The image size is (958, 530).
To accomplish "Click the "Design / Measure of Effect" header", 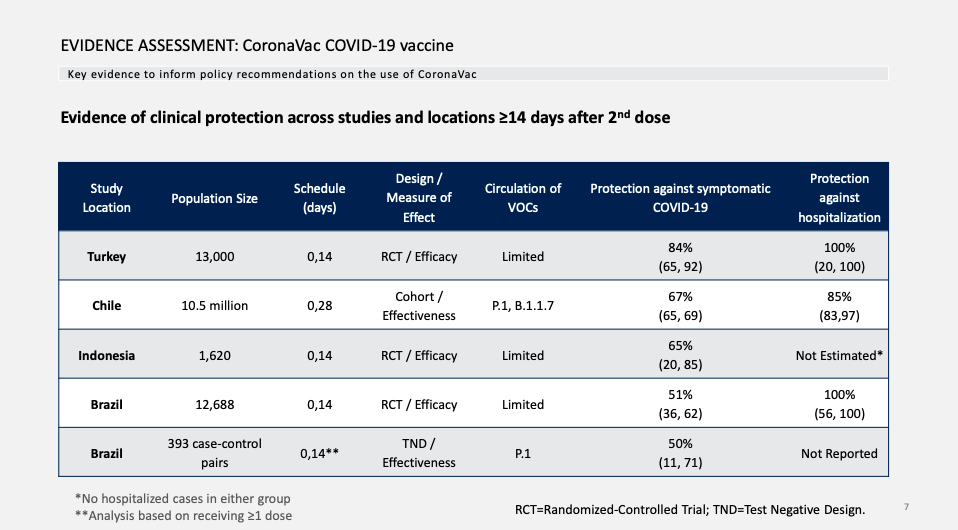I will click(419, 198).
